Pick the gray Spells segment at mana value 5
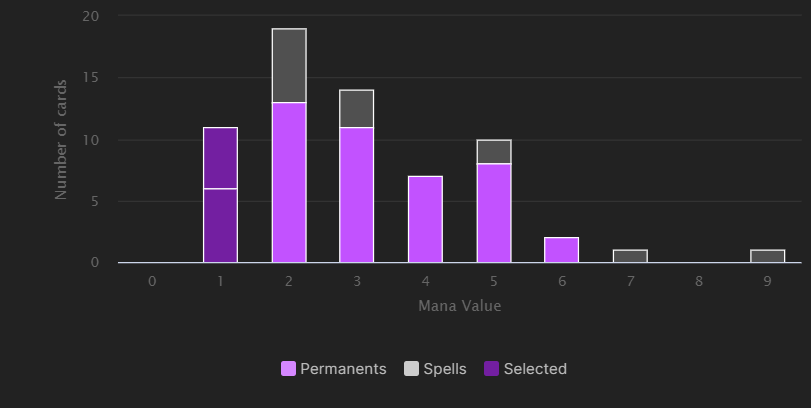The image size is (811, 408). [x=494, y=152]
